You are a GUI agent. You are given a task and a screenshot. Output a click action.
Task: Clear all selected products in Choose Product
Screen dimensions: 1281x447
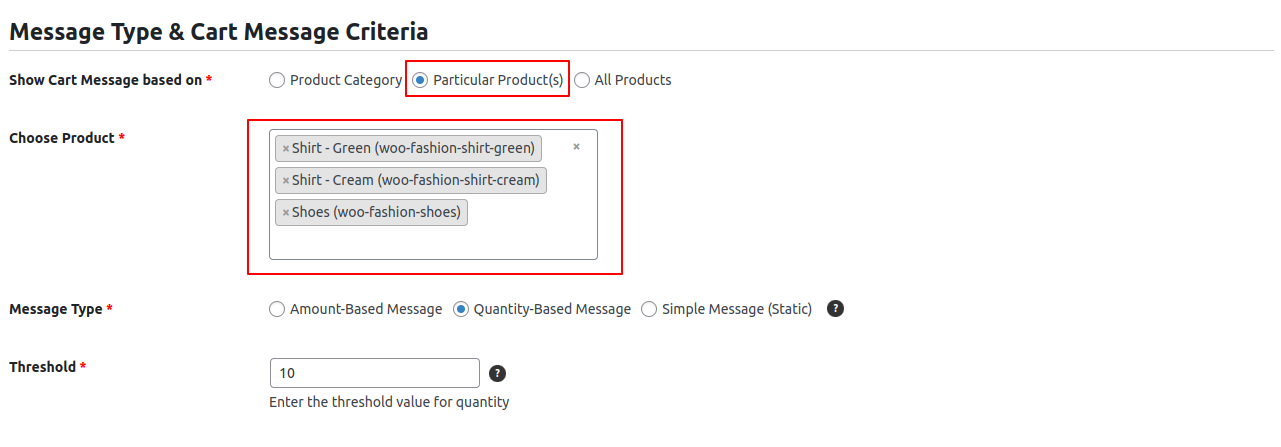[576, 147]
